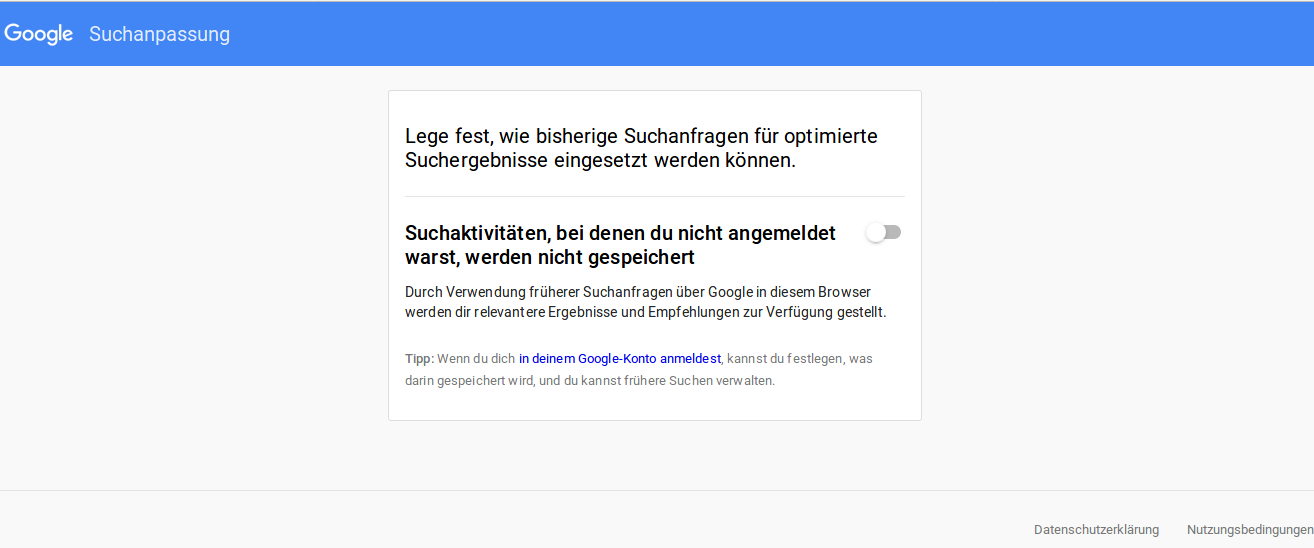The height and width of the screenshot is (548, 1314).
Task: Click the words 'kannst du festlegen, was'
Action: click(x=800, y=358)
